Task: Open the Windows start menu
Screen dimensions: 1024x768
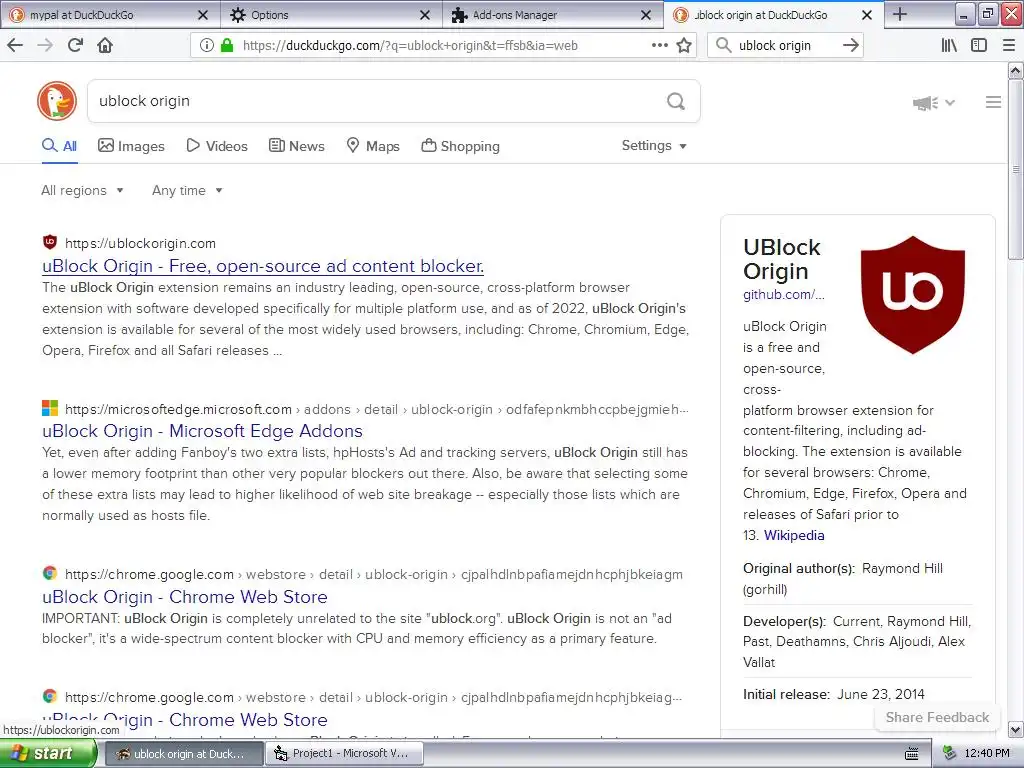Action: (48, 754)
